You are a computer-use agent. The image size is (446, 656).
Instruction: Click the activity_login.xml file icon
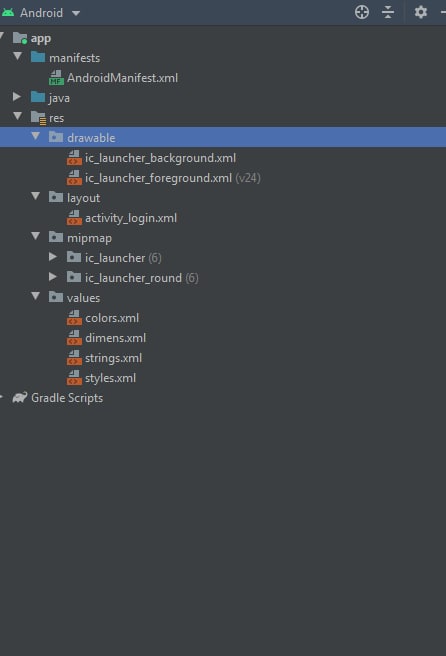tap(74, 218)
